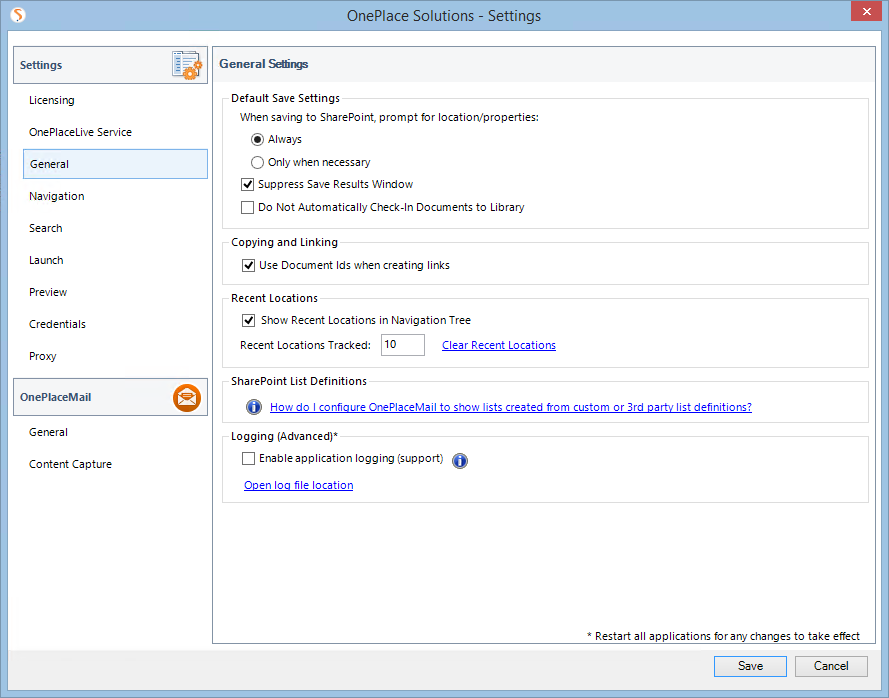Click info icon beside SharePoint list definitions link
This screenshot has width=889, height=698.
(x=253, y=407)
